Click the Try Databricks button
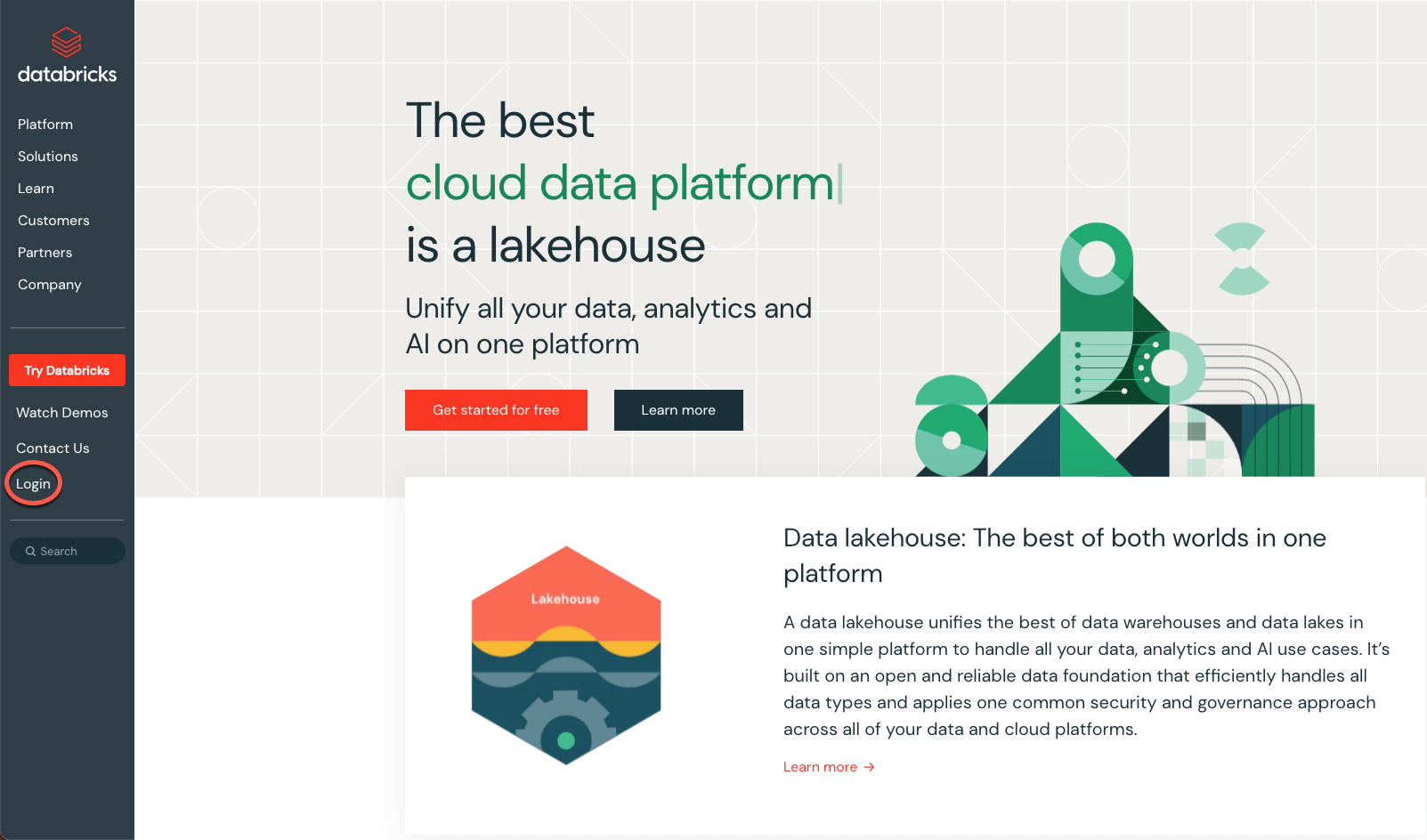The image size is (1427, 840). (x=67, y=370)
